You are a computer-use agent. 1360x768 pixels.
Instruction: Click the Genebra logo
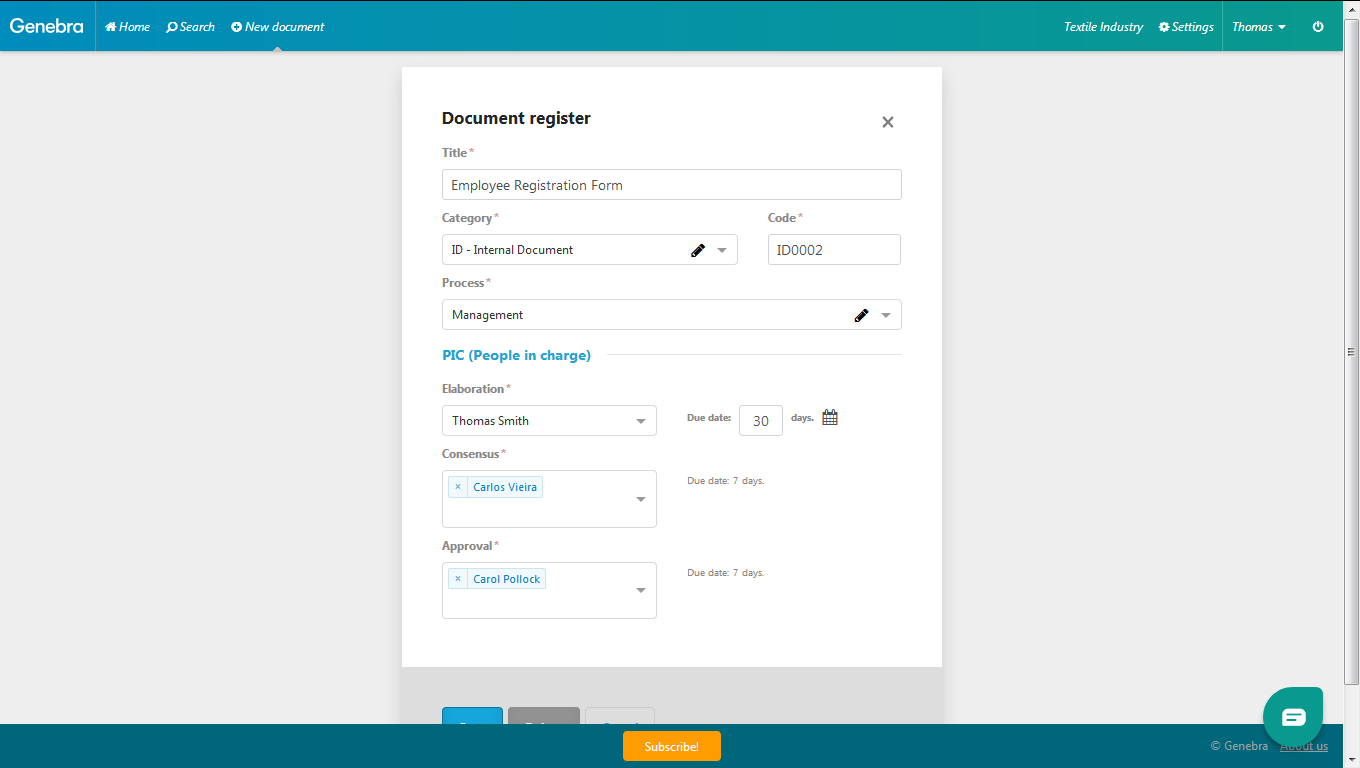tap(47, 26)
